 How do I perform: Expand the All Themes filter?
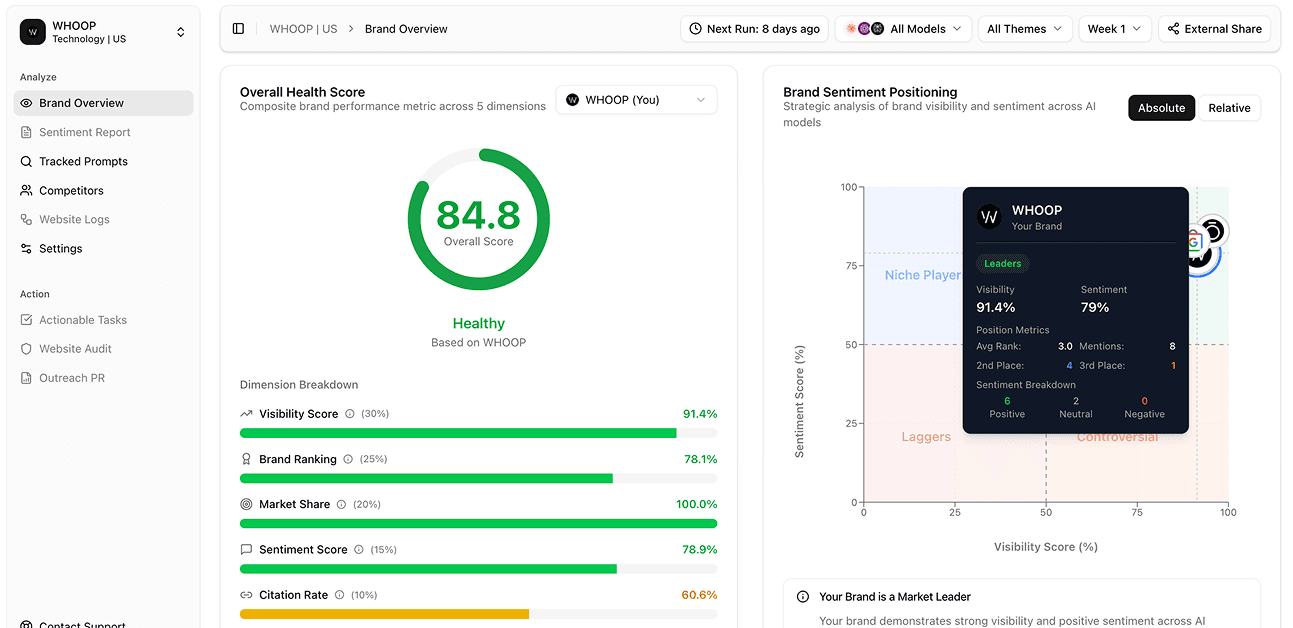pyautogui.click(x=1024, y=28)
